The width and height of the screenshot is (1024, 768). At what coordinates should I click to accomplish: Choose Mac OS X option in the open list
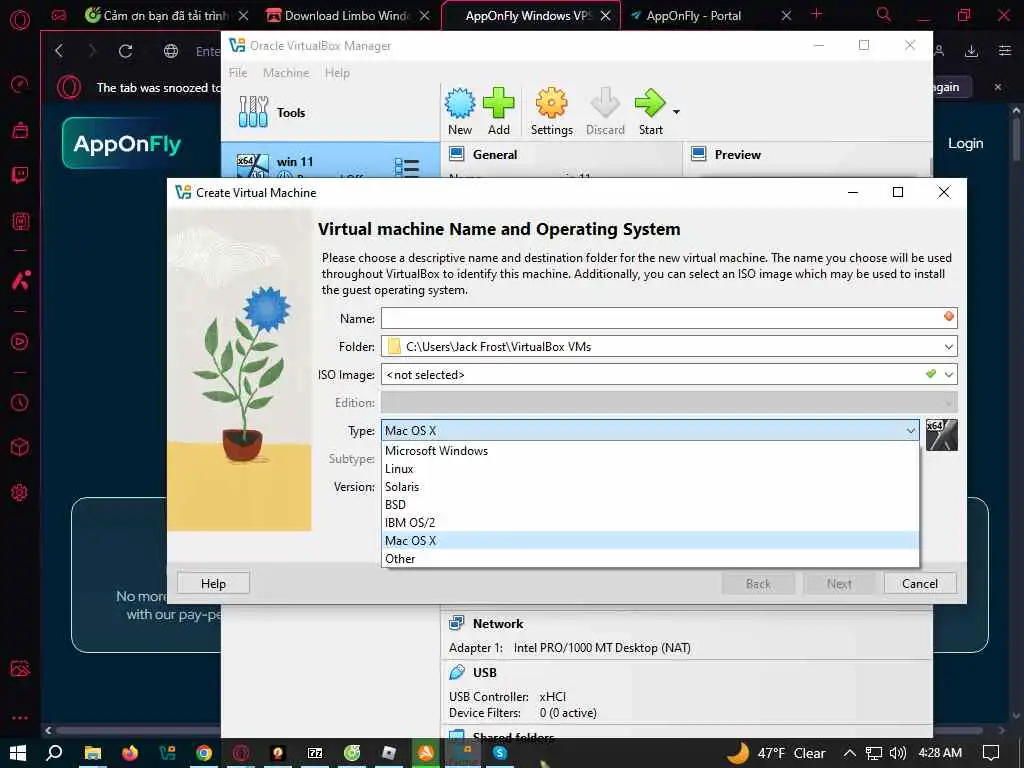(650, 541)
